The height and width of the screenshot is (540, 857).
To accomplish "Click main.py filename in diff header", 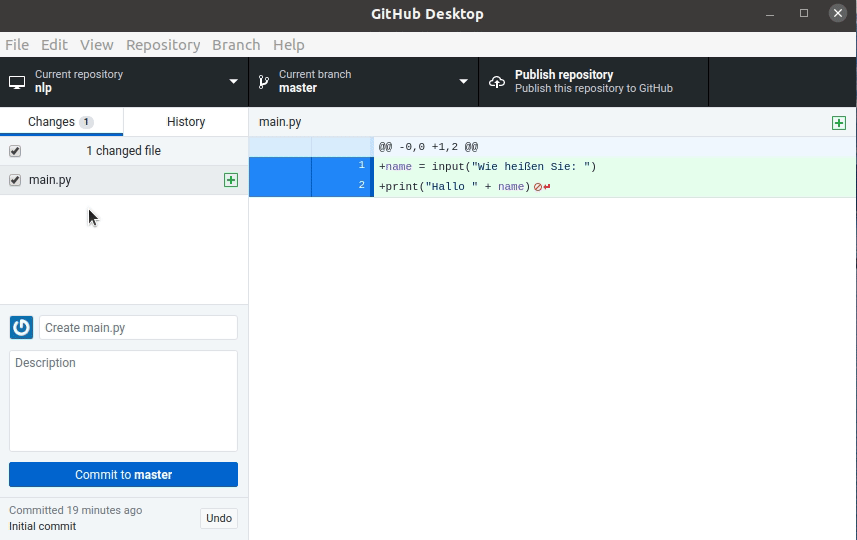I will coord(280,122).
